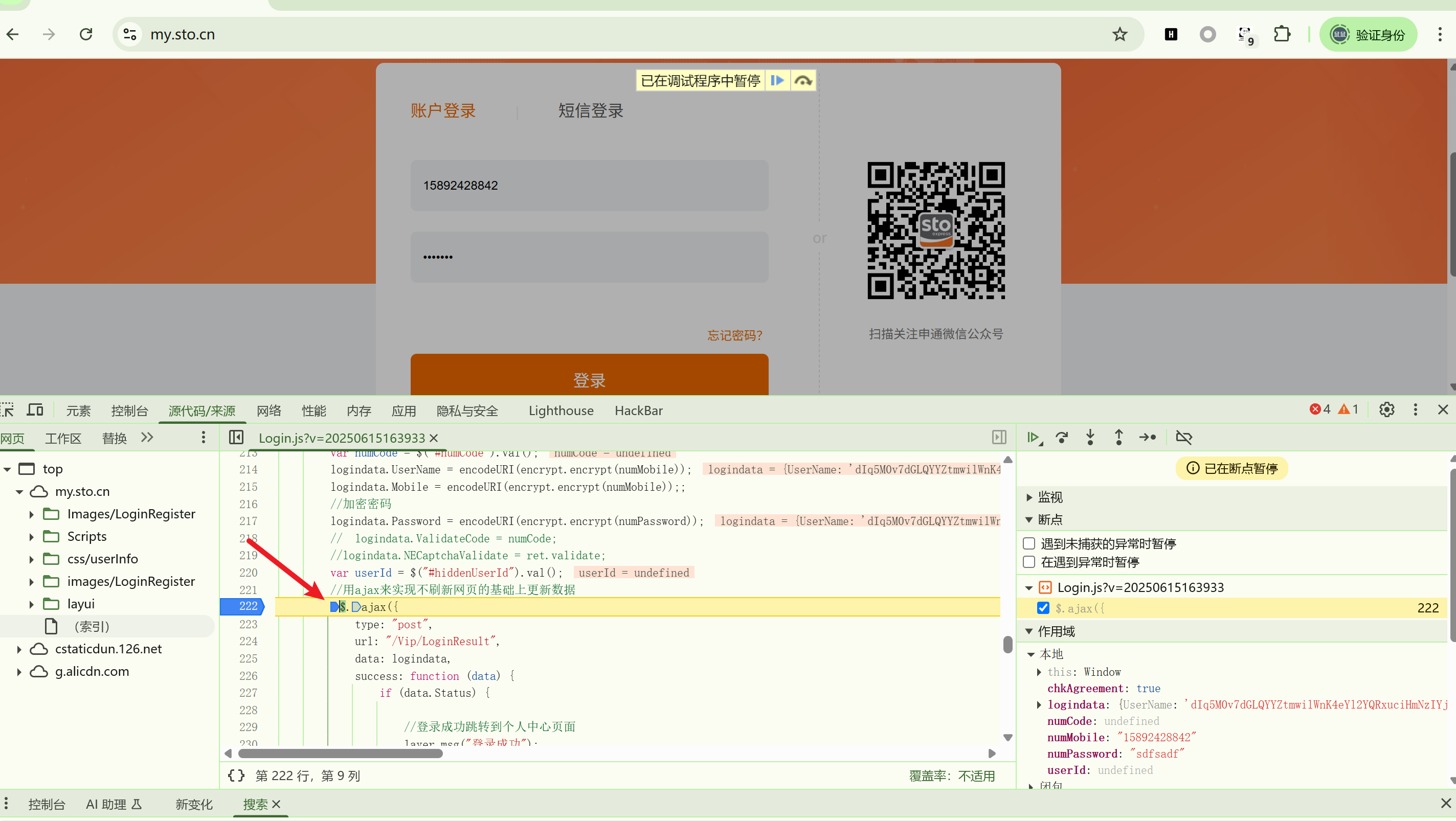Screen dimensions: 1456x821
Task: Open the Lighthouse tab
Action: (x=561, y=411)
